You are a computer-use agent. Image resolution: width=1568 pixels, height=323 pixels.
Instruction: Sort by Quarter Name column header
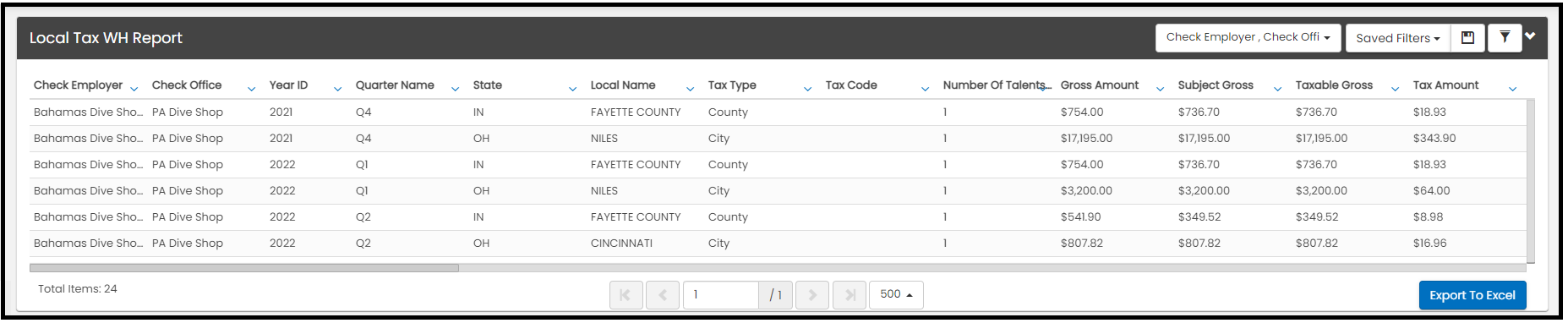coord(395,85)
